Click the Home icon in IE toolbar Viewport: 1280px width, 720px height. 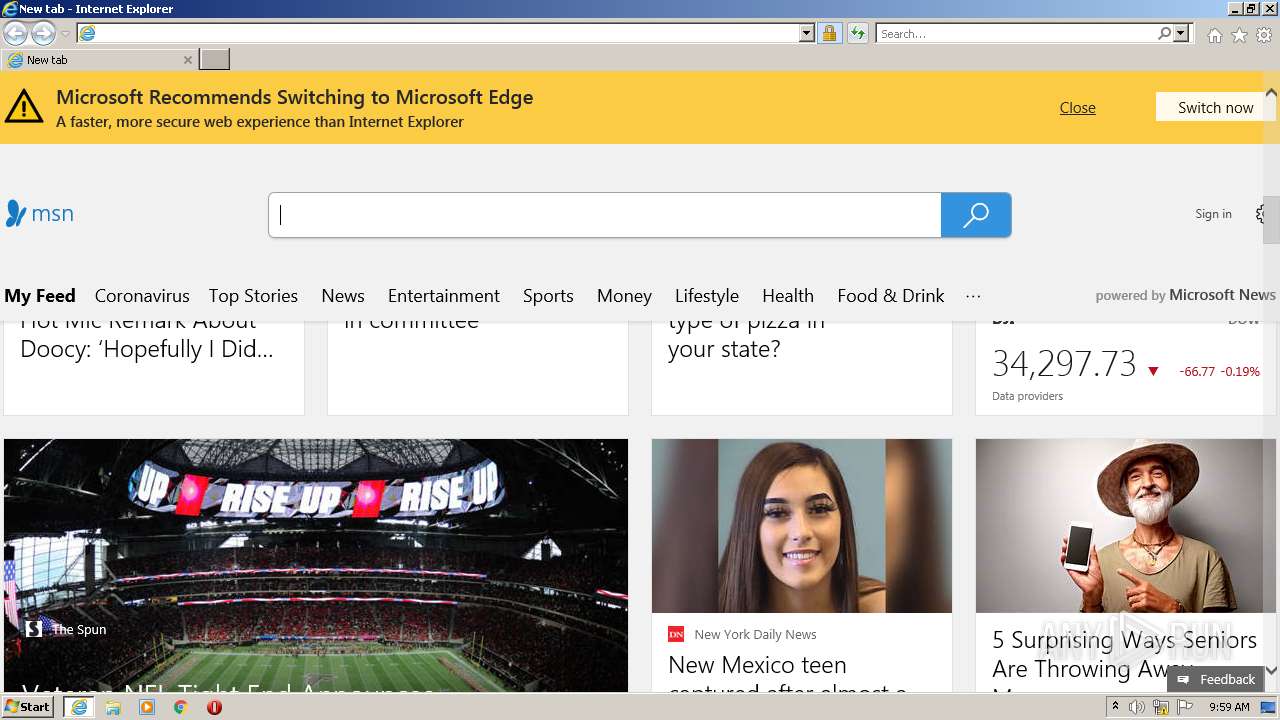coord(1214,35)
